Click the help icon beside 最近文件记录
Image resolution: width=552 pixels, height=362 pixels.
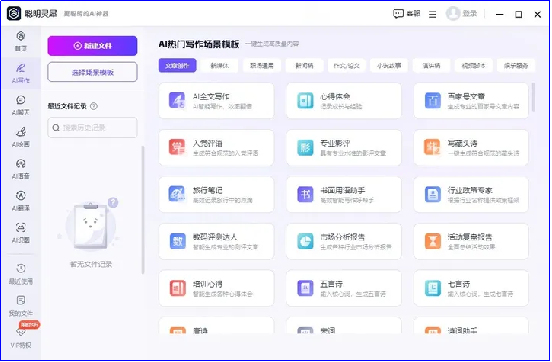(x=94, y=106)
